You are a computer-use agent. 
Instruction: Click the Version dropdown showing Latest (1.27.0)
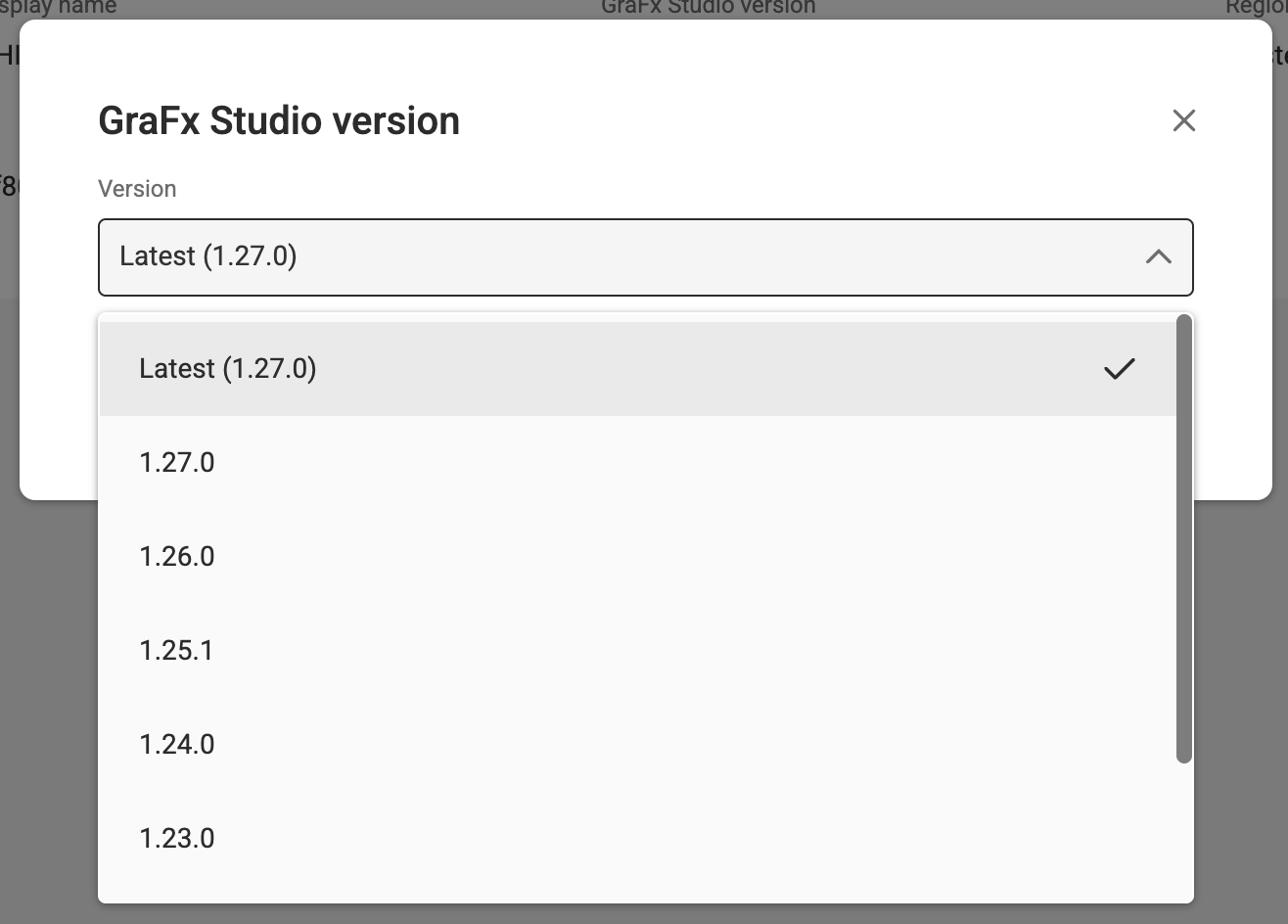[645, 257]
